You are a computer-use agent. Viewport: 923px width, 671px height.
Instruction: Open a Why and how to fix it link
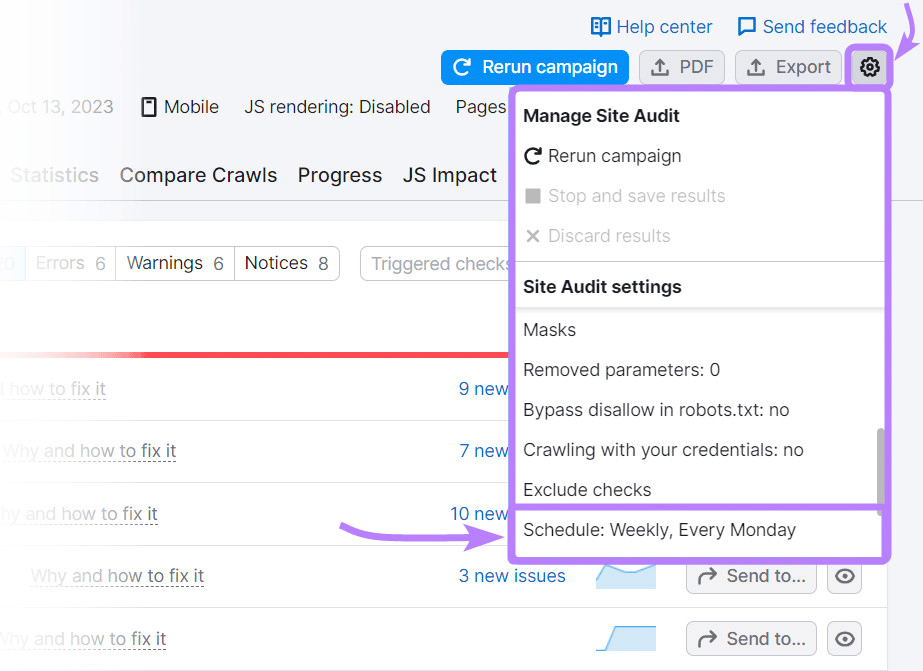117,576
